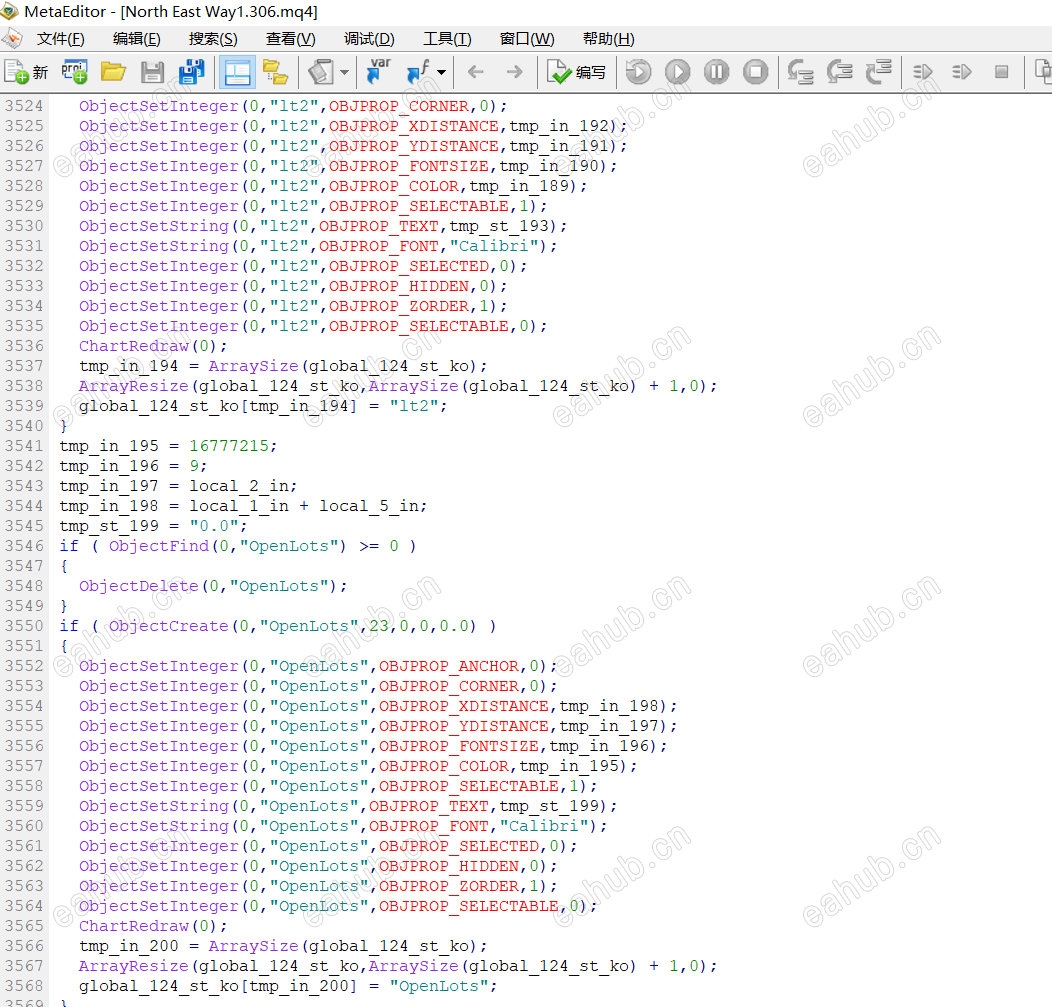Click the function list icon
Screen dimensions: 1052x1007
point(418,72)
